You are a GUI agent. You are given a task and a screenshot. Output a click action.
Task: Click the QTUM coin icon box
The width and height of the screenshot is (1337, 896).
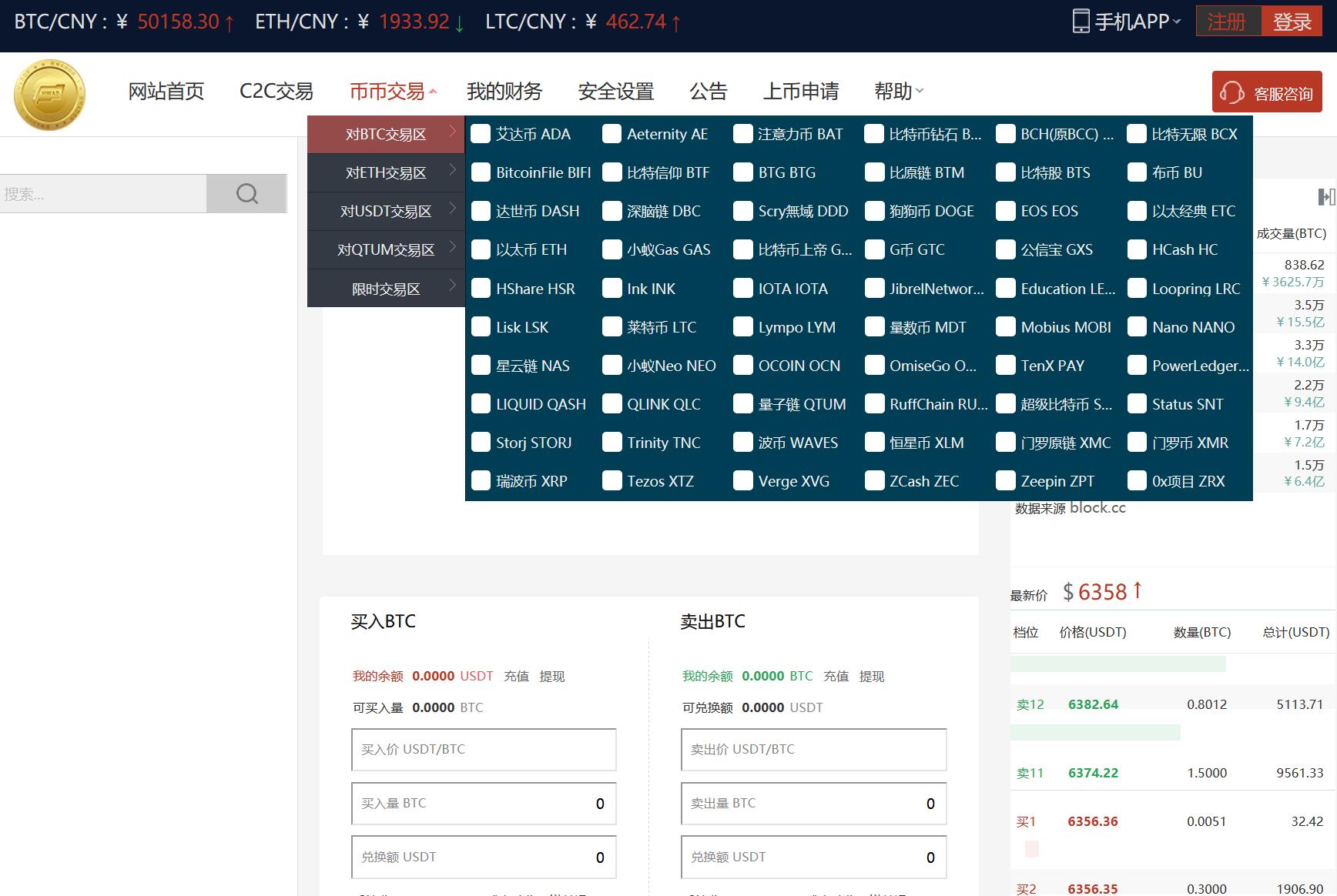coord(742,404)
